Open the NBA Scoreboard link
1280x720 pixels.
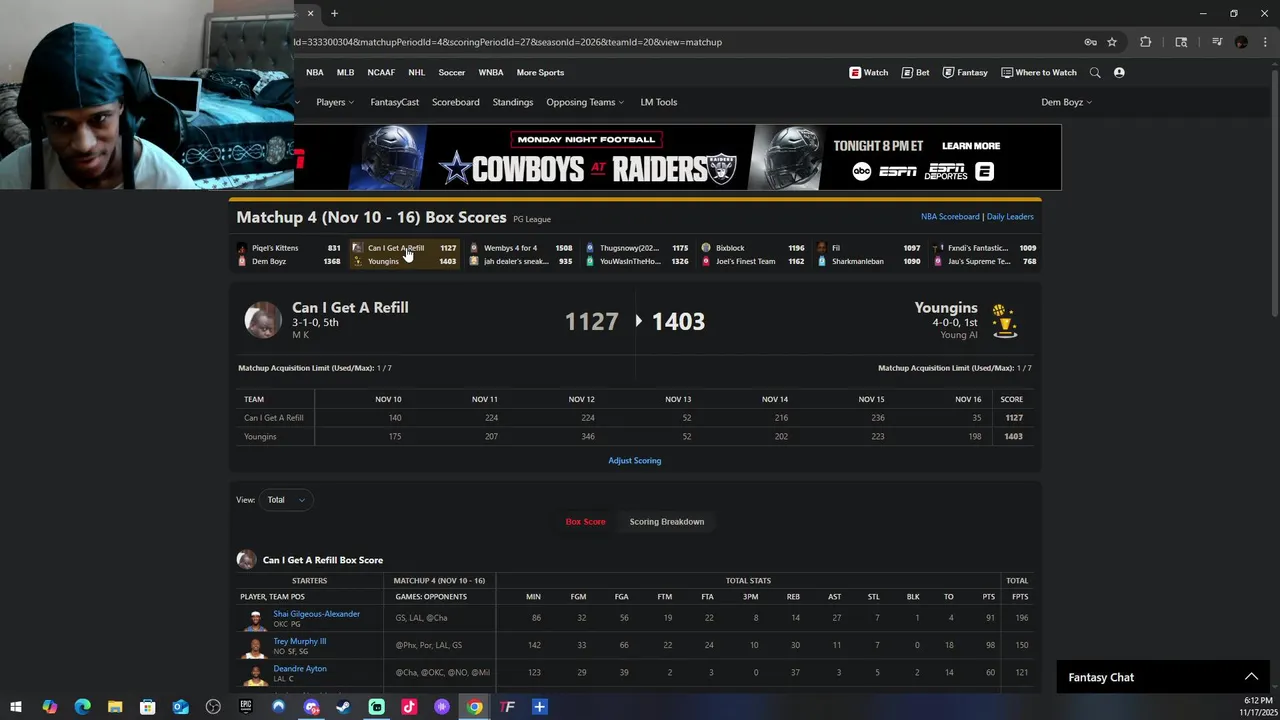click(950, 216)
